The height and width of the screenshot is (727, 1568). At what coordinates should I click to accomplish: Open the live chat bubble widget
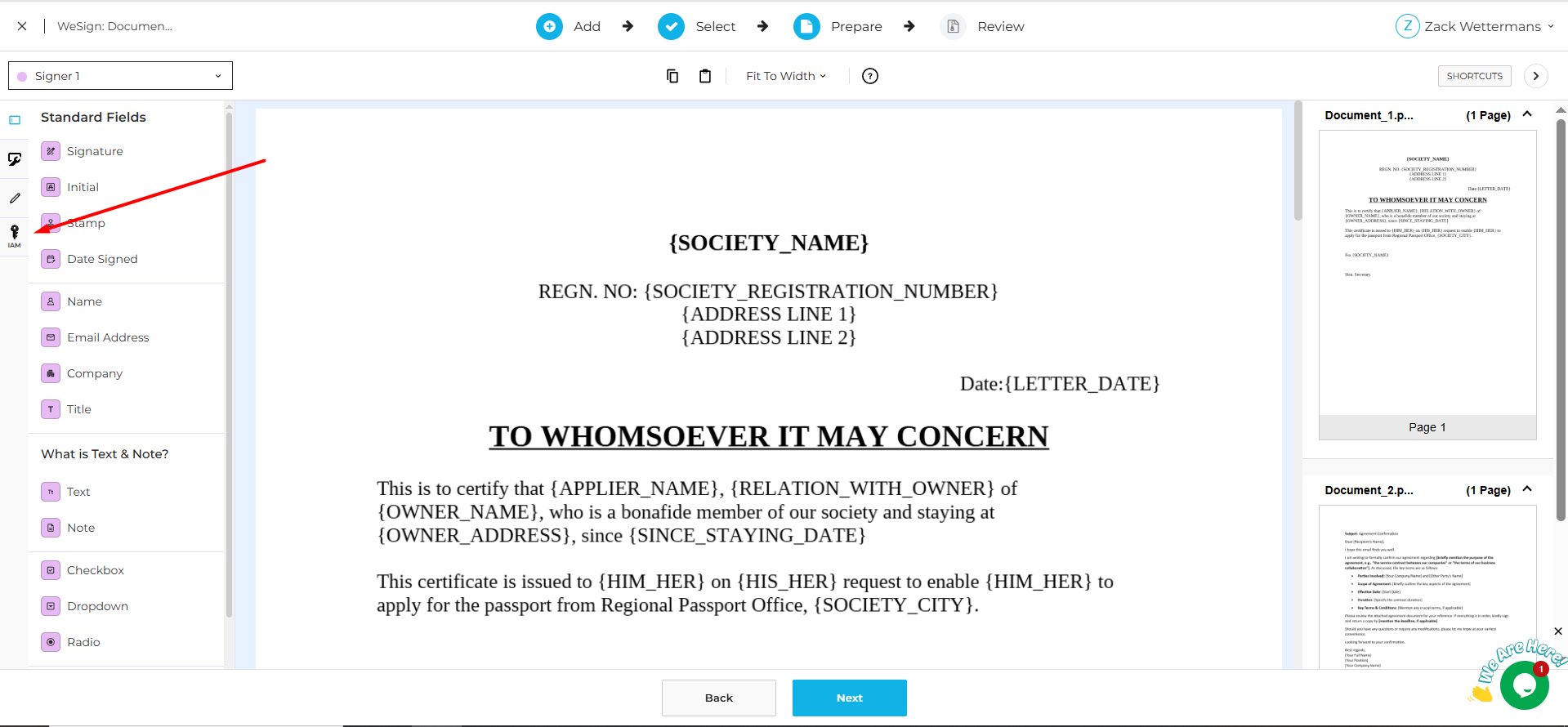pos(1524,685)
